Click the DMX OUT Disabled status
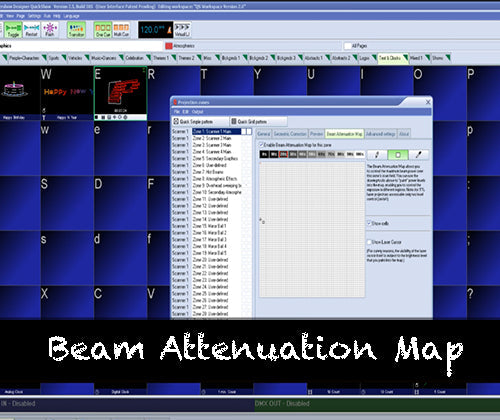This screenshot has width=500, height=420. click(x=282, y=404)
